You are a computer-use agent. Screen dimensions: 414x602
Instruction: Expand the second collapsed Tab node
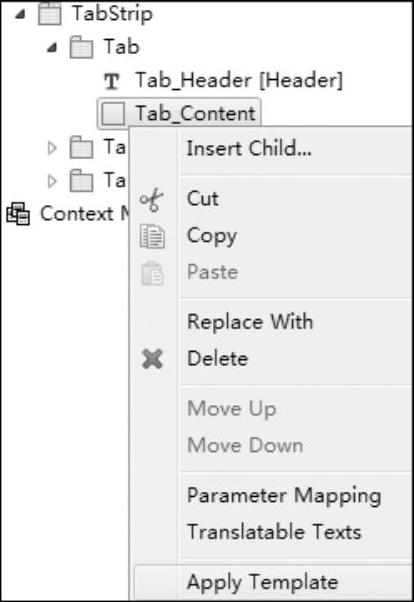52,148
